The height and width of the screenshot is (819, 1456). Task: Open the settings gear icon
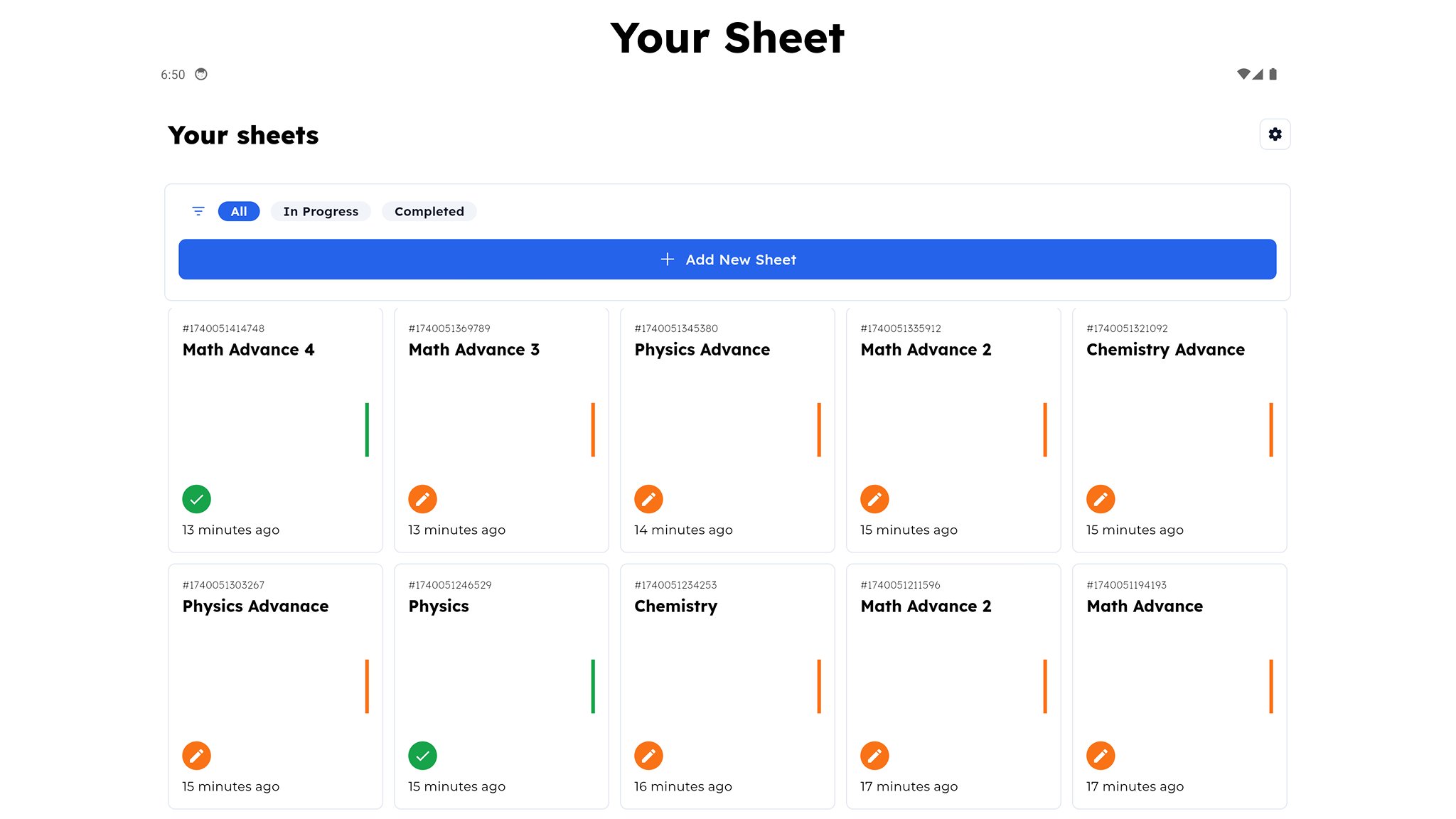click(x=1275, y=134)
